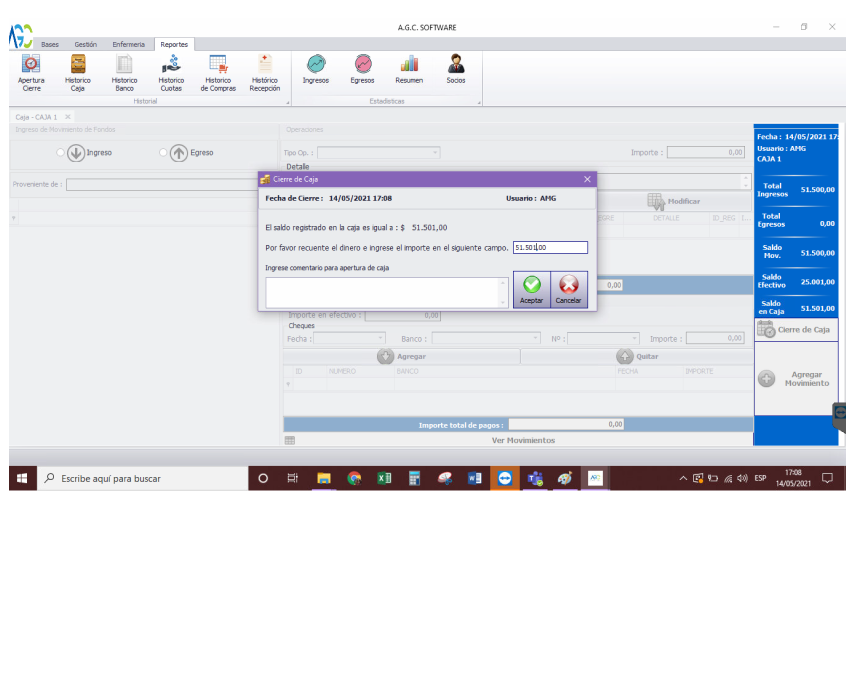
Task: Open notification center icon
Action: (x=828, y=478)
